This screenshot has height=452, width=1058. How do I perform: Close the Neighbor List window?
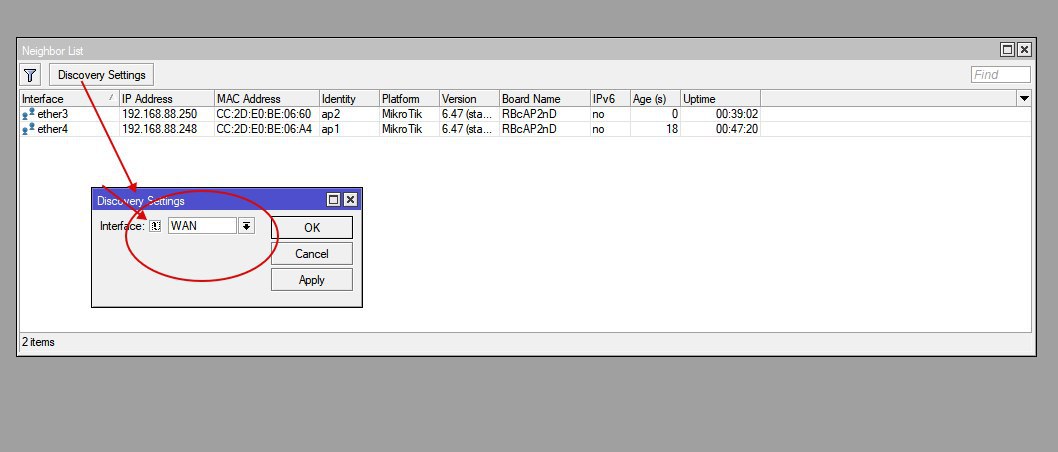click(x=1024, y=50)
